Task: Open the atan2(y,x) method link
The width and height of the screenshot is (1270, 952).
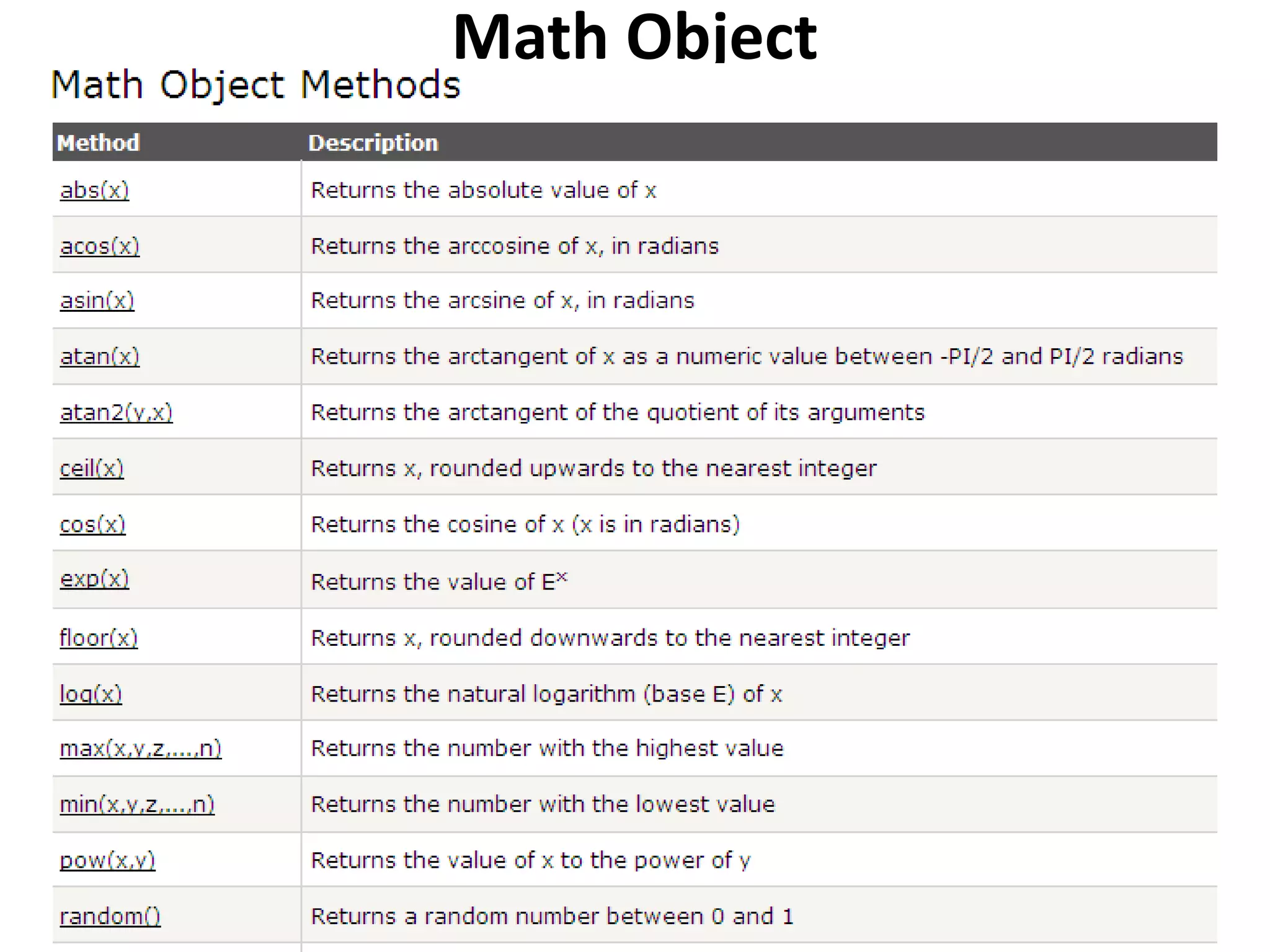Action: pos(116,412)
